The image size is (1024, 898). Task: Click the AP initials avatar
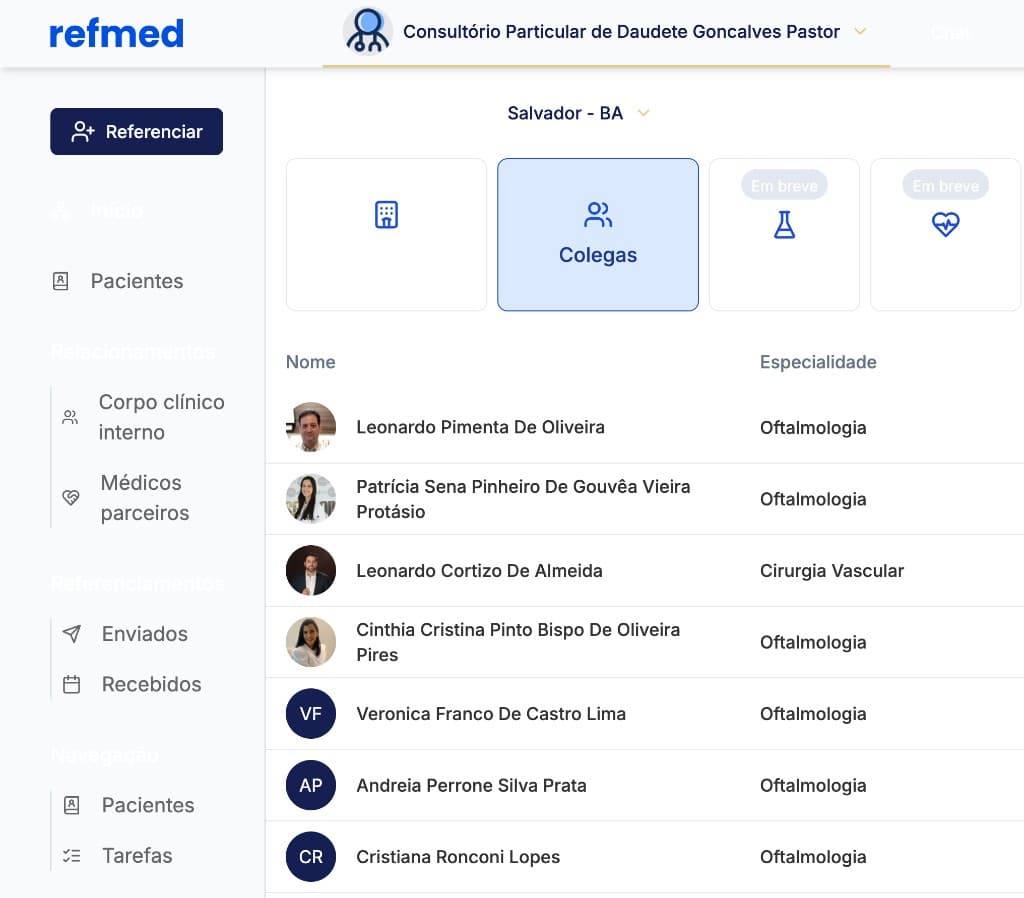[x=311, y=785]
